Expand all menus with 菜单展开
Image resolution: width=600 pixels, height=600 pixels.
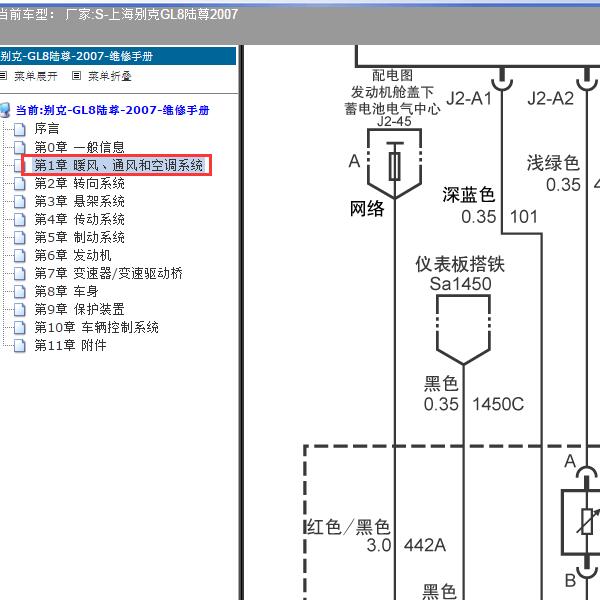[36, 76]
